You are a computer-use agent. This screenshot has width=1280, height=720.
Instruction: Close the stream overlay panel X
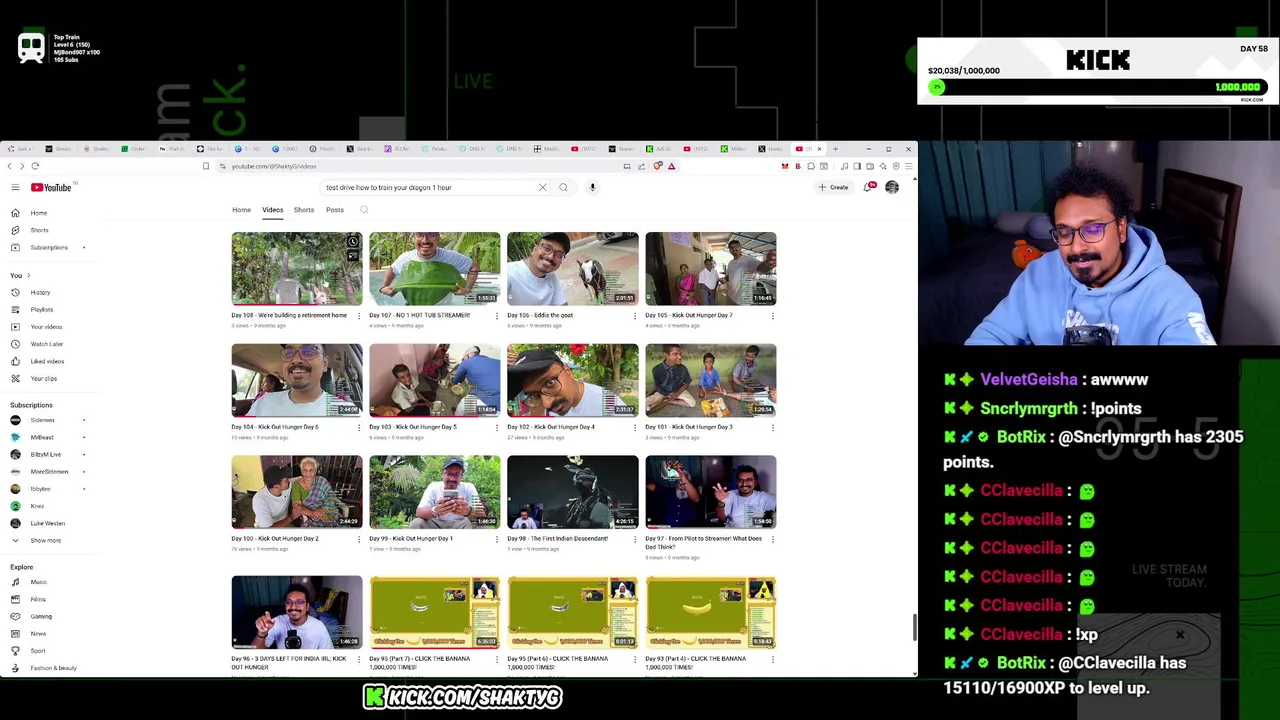[x=1180, y=635]
